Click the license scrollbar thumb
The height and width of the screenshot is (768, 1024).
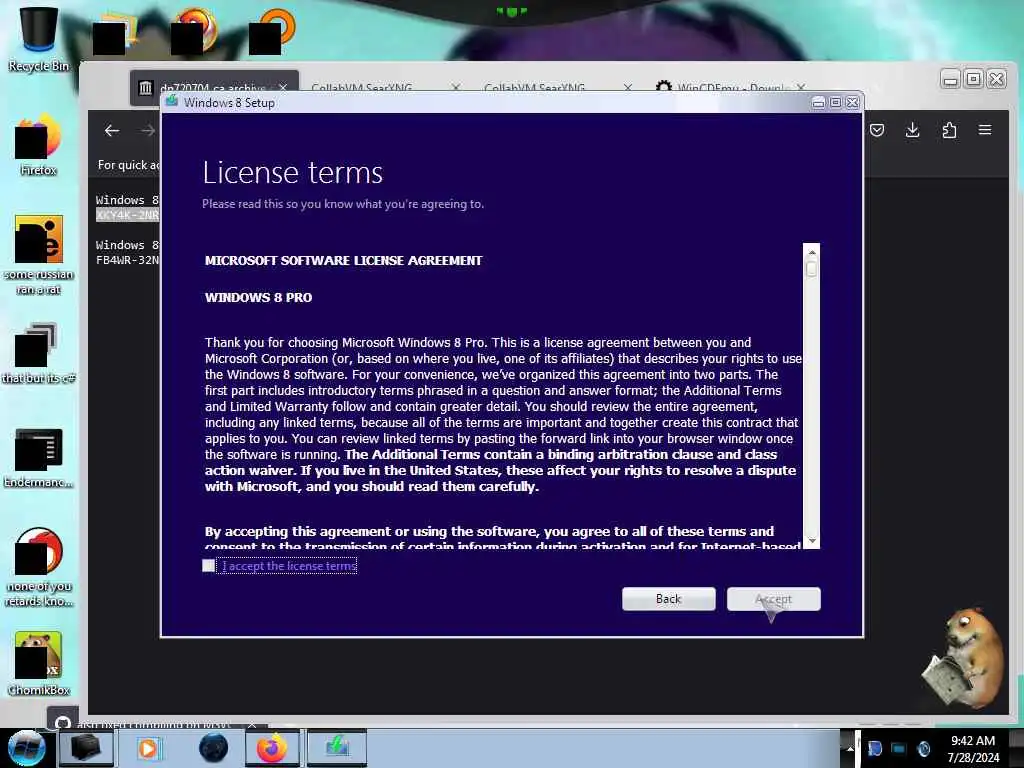click(812, 269)
